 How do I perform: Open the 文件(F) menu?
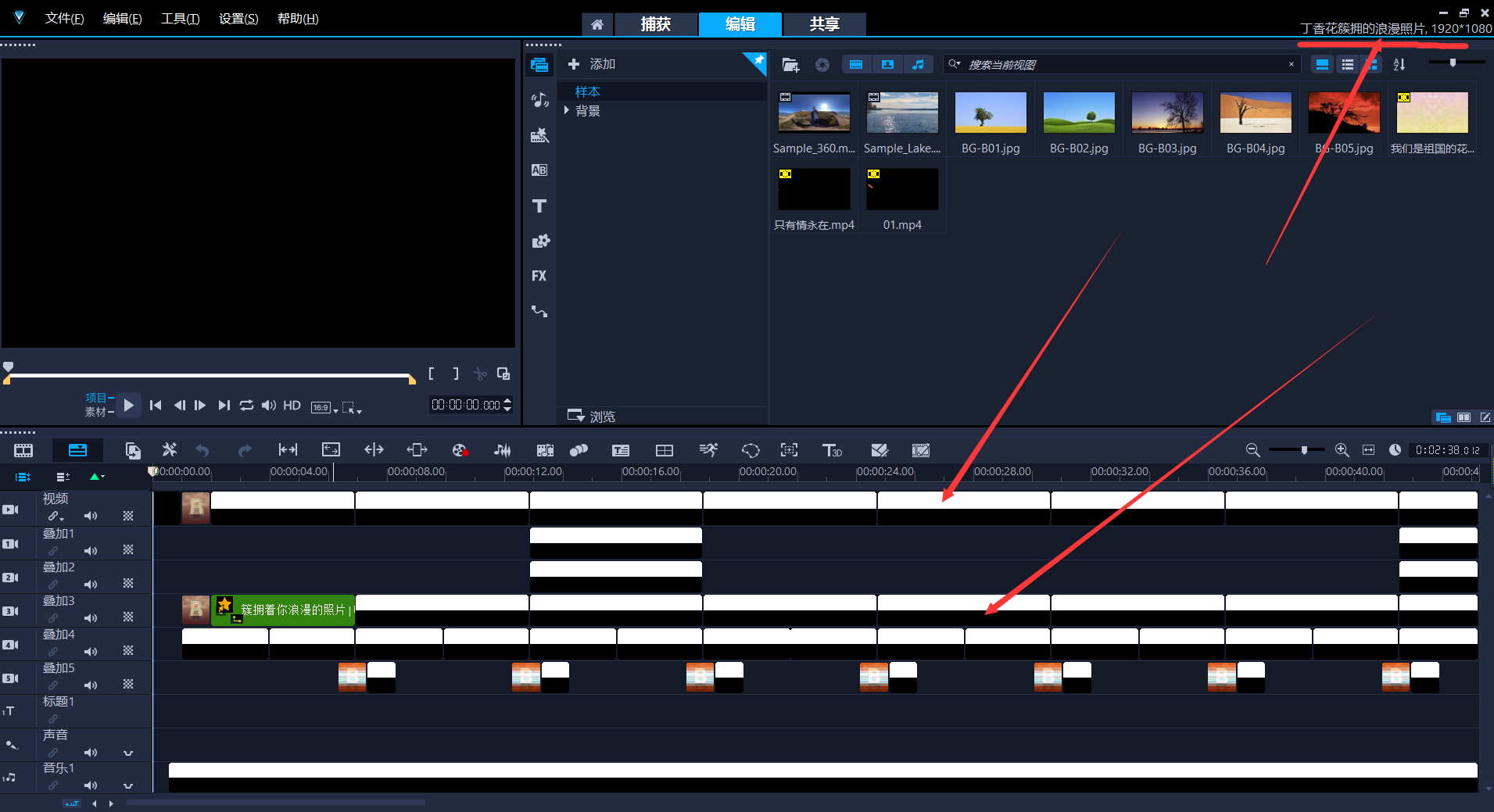point(64,19)
